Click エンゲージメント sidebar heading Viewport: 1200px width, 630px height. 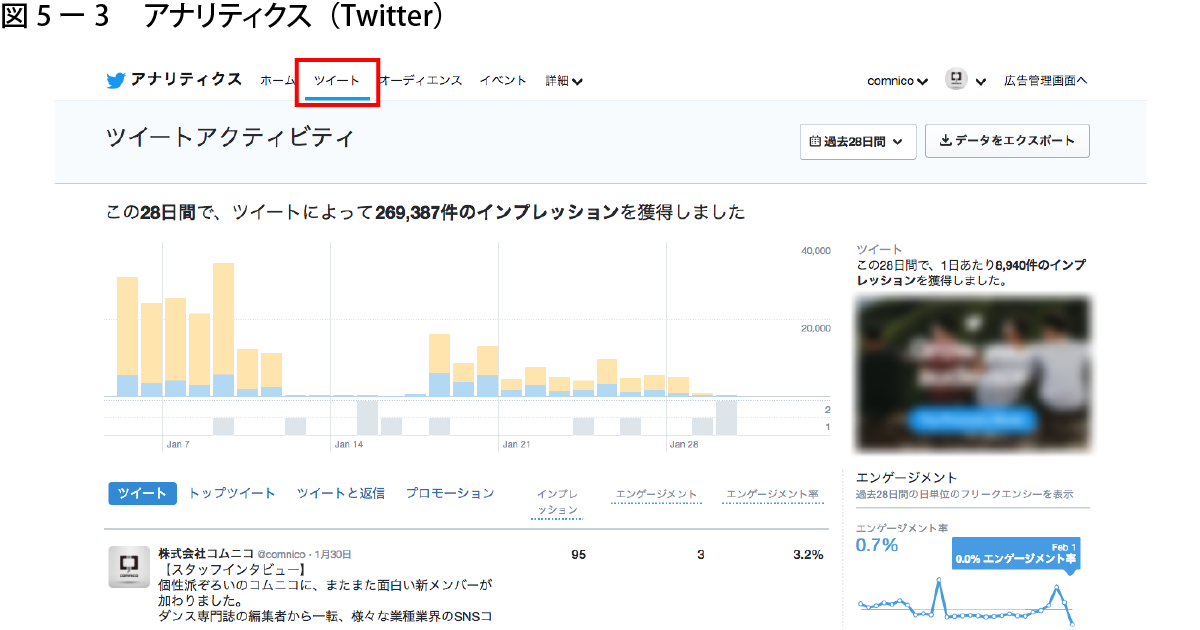(x=906, y=478)
